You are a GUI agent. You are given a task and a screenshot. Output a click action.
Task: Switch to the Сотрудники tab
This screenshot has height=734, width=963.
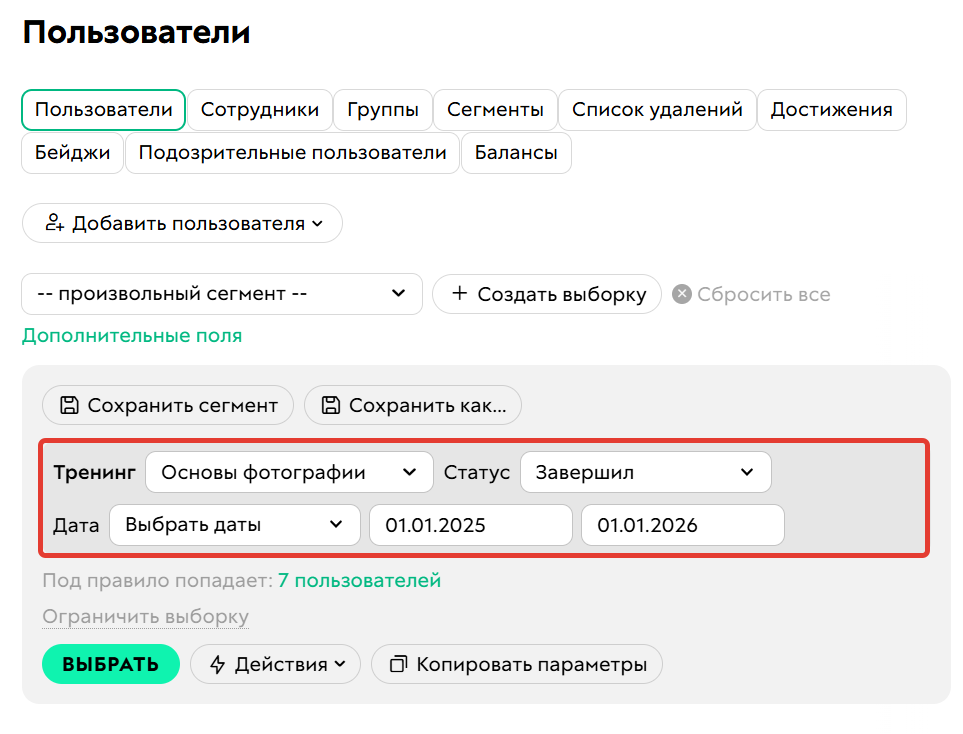point(260,110)
